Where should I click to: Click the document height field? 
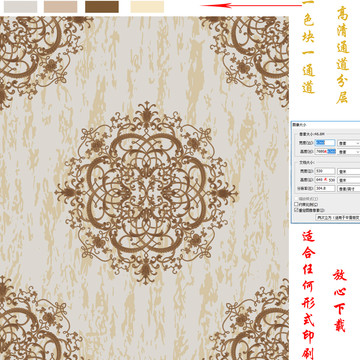pyautogui.click(x=325, y=180)
